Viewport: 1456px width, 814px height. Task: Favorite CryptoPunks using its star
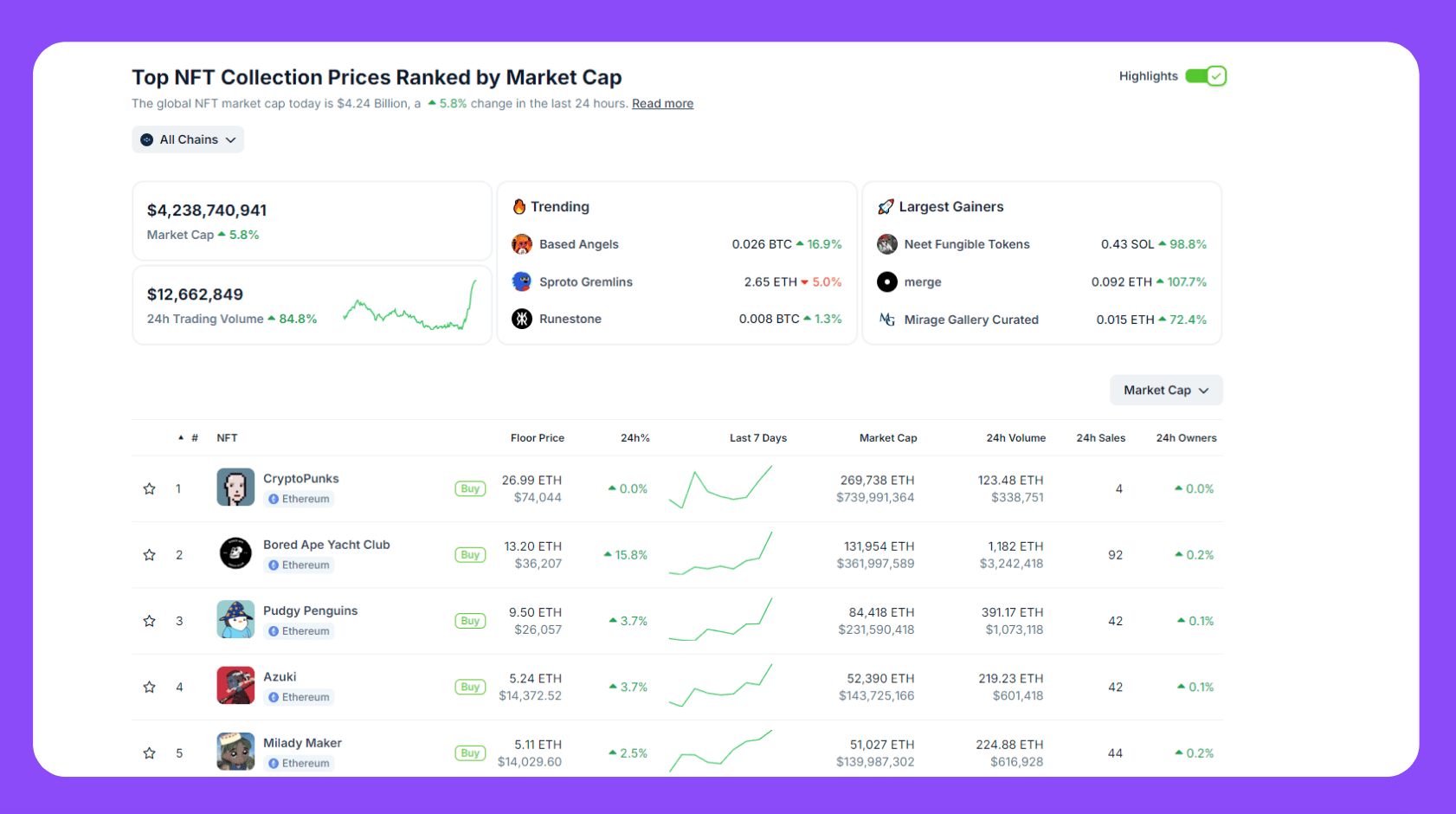point(148,488)
